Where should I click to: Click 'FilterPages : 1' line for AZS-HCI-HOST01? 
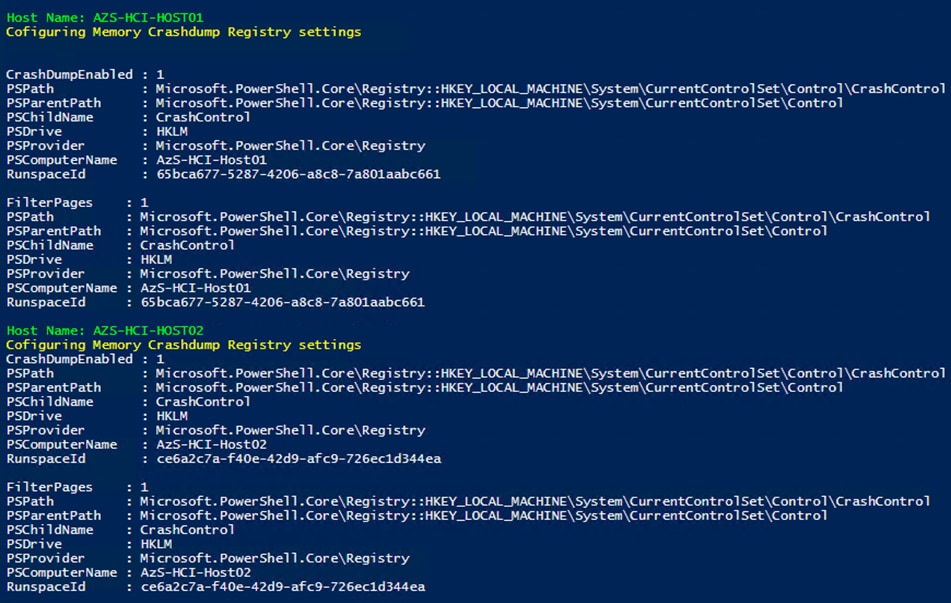coord(78,203)
